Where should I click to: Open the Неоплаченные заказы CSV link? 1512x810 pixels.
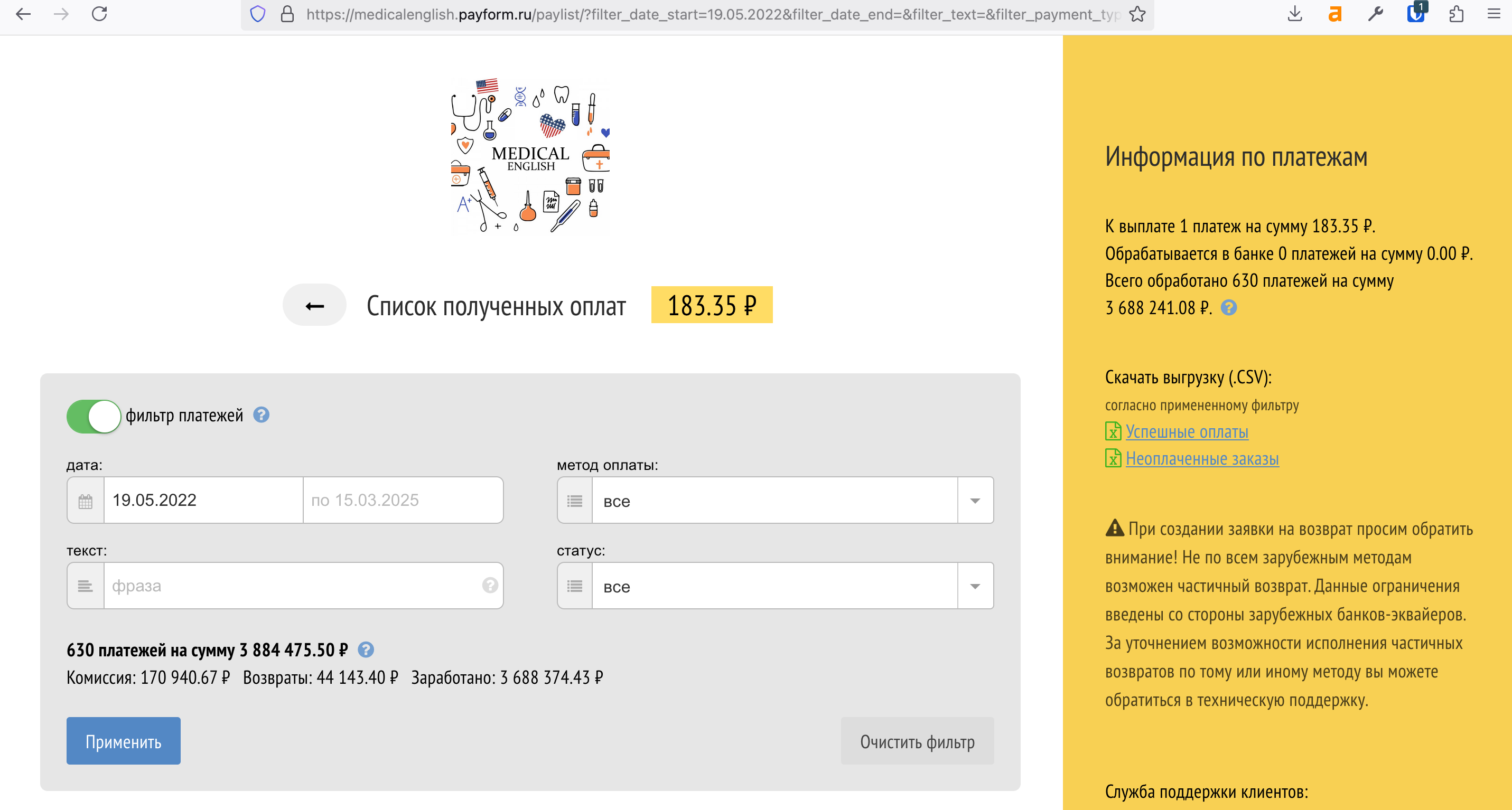point(1201,459)
